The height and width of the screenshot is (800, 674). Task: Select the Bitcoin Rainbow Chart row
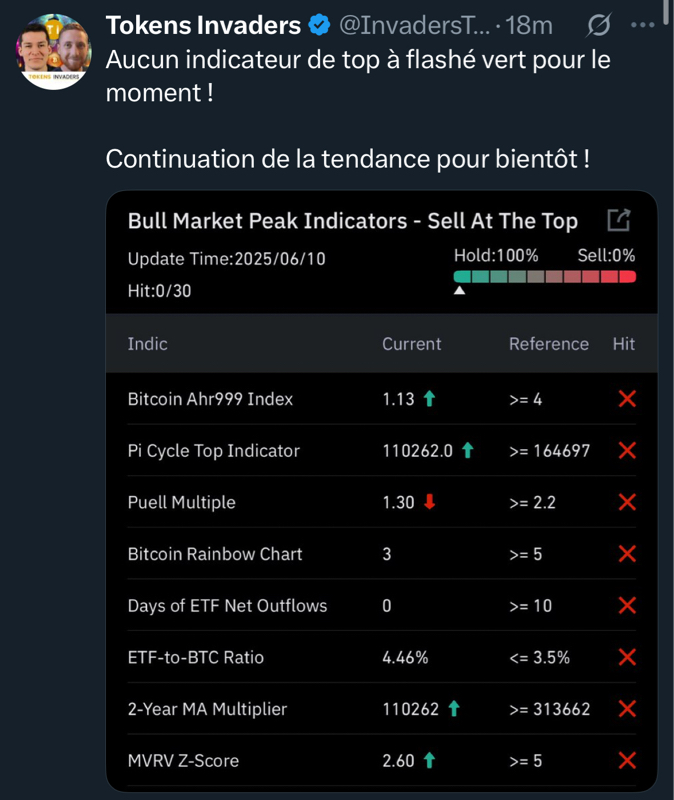[x=215, y=554]
